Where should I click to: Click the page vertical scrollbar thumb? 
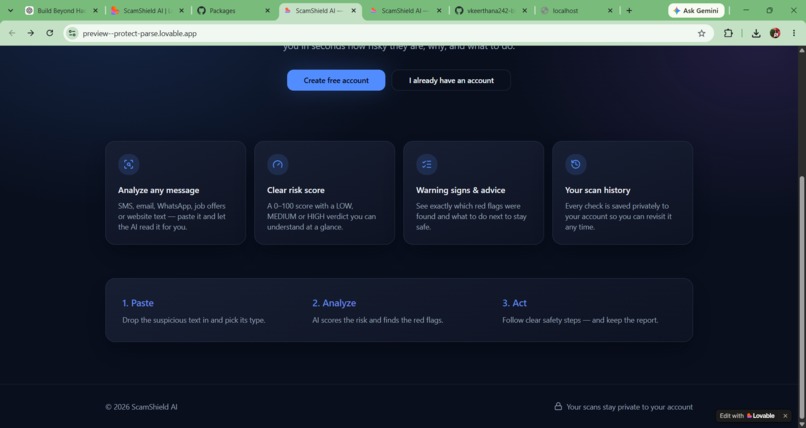801,298
